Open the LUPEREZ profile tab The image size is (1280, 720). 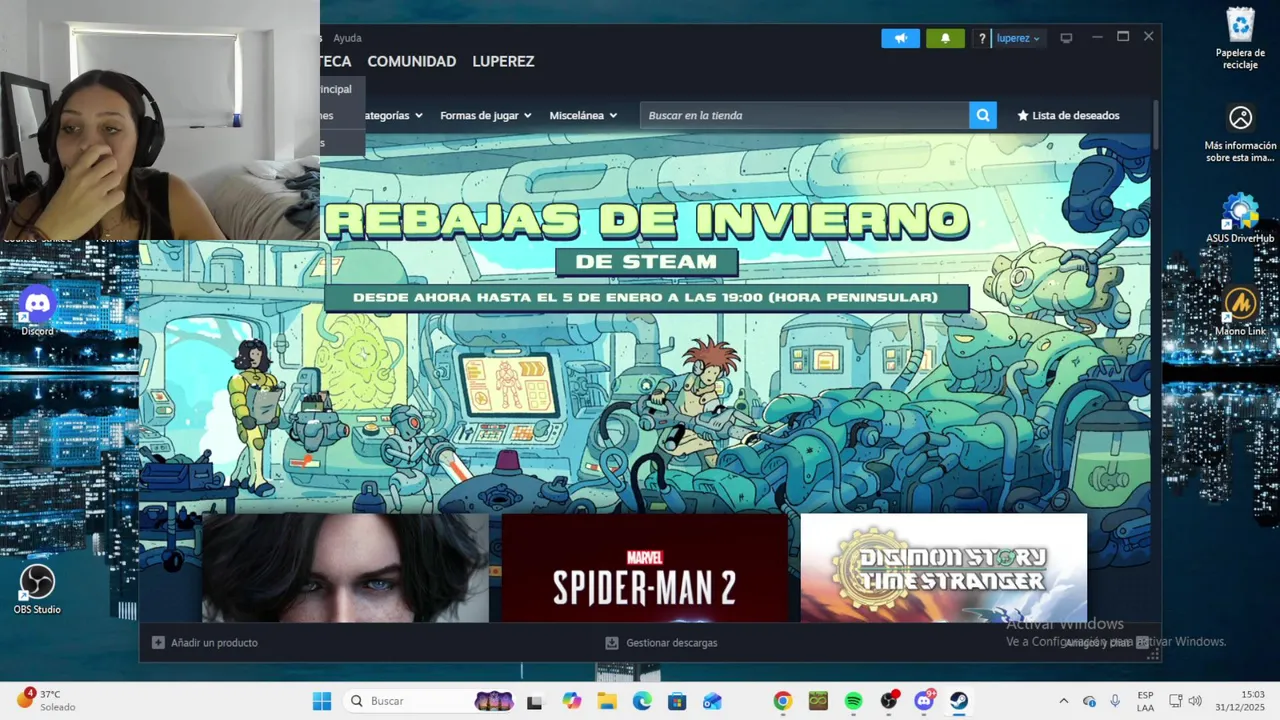[503, 61]
